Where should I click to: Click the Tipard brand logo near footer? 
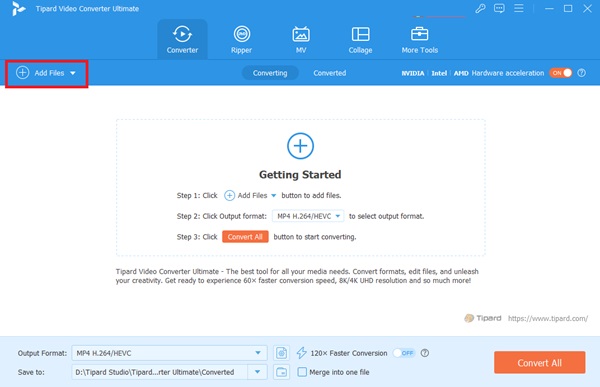(483, 318)
